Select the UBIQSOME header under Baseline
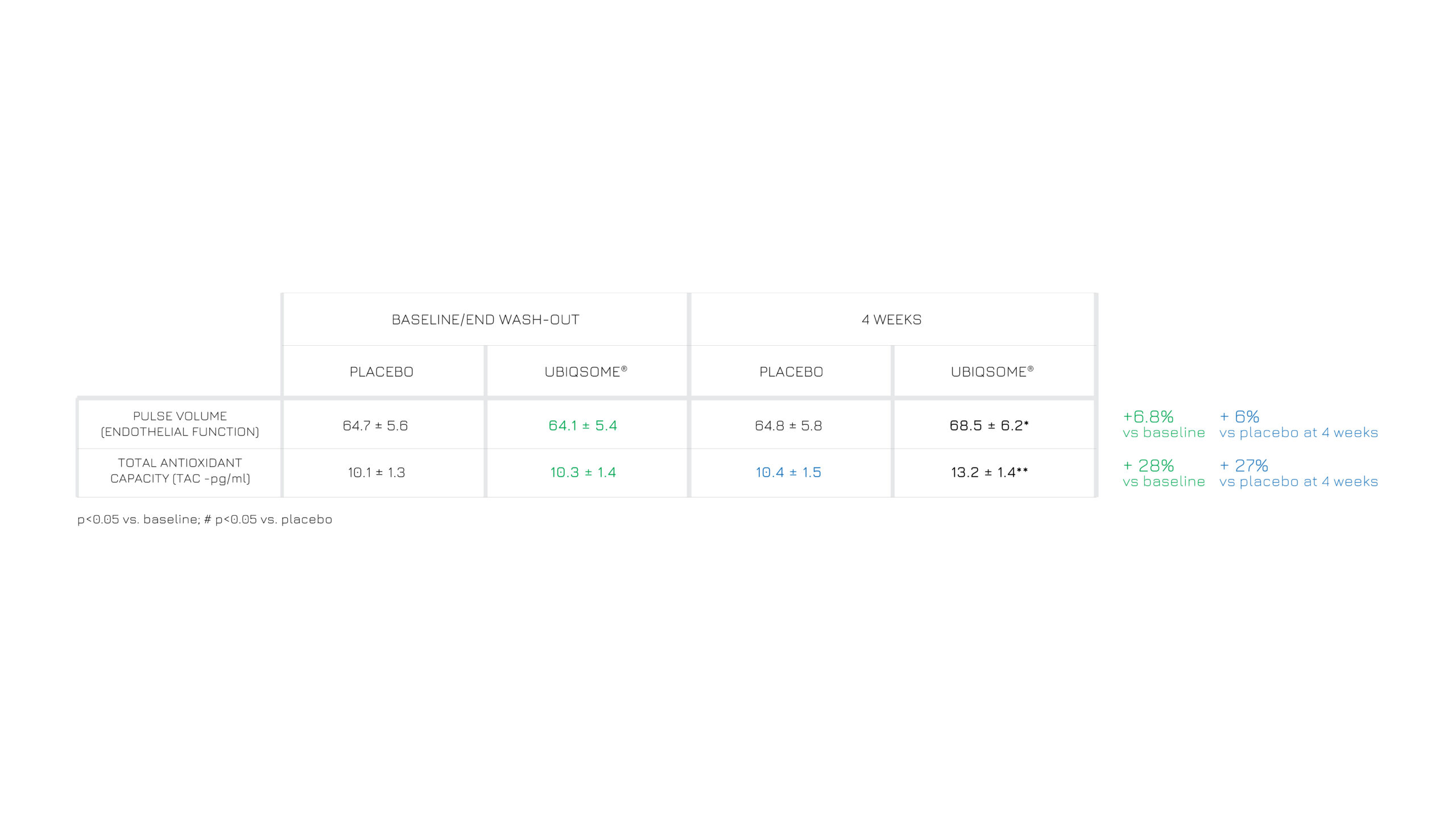This screenshot has width=1456, height=819. [x=586, y=372]
